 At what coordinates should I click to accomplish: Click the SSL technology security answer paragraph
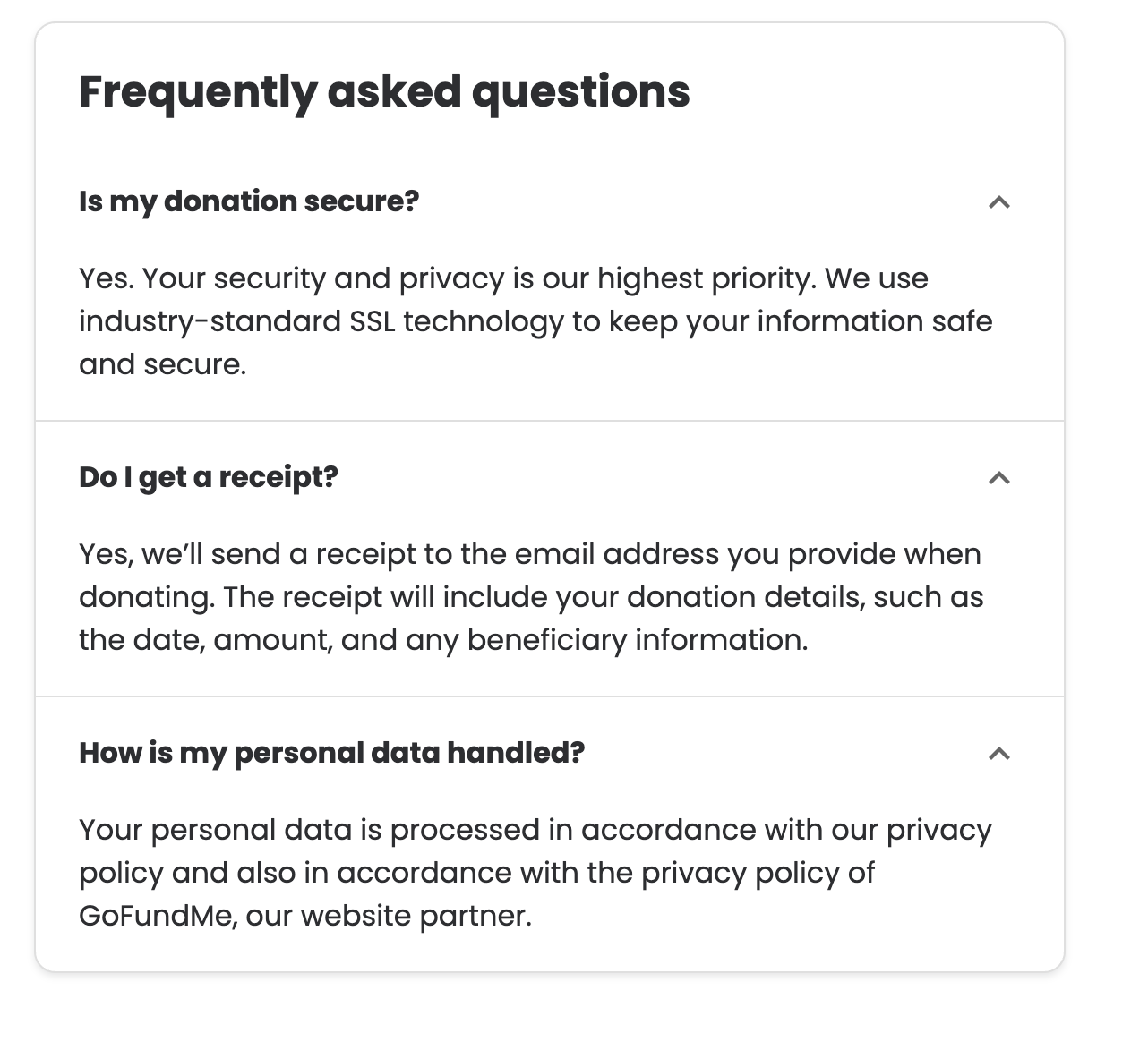point(535,321)
